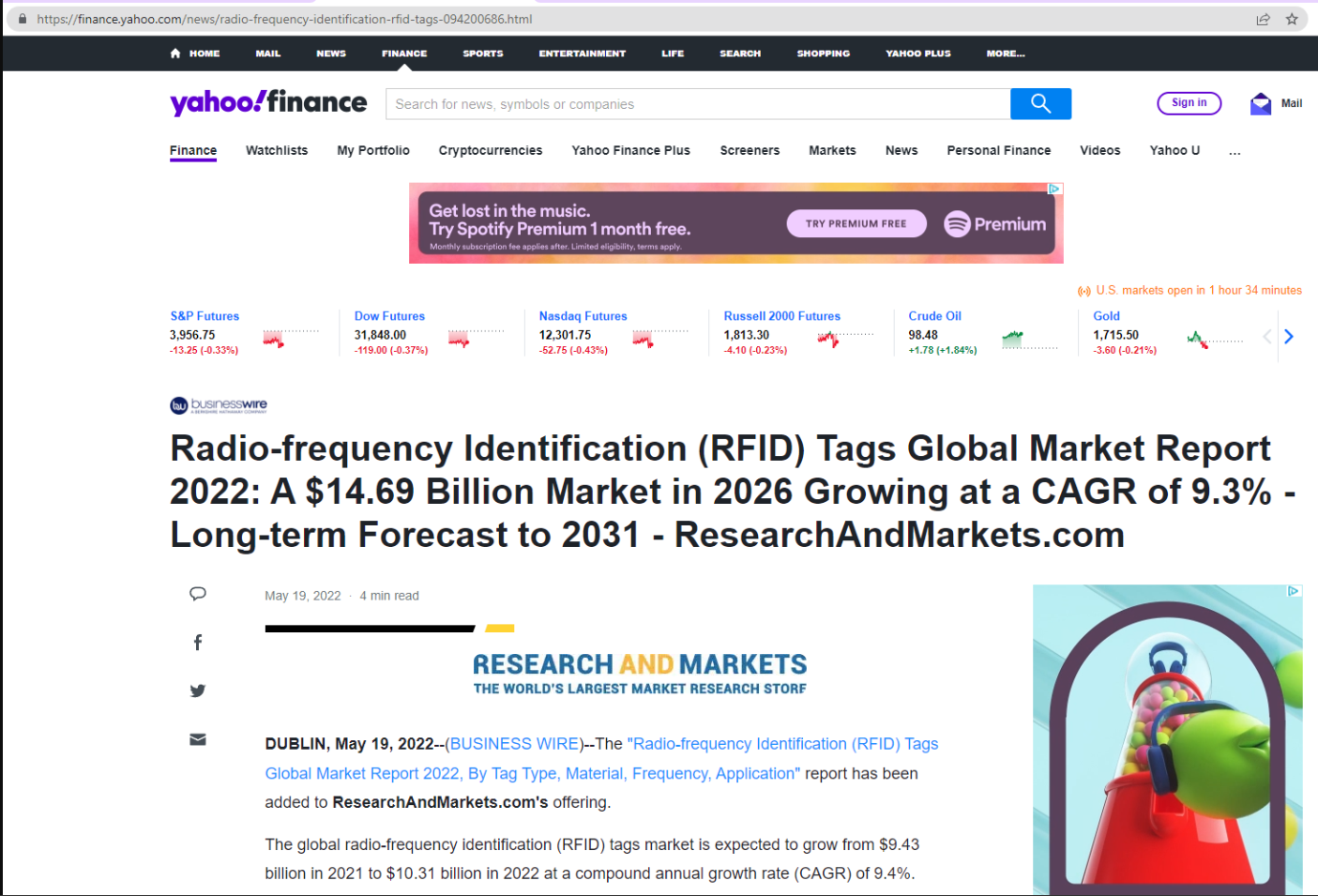This screenshot has width=1318, height=896.
Task: Open the Crude Oil link
Action: (x=934, y=316)
